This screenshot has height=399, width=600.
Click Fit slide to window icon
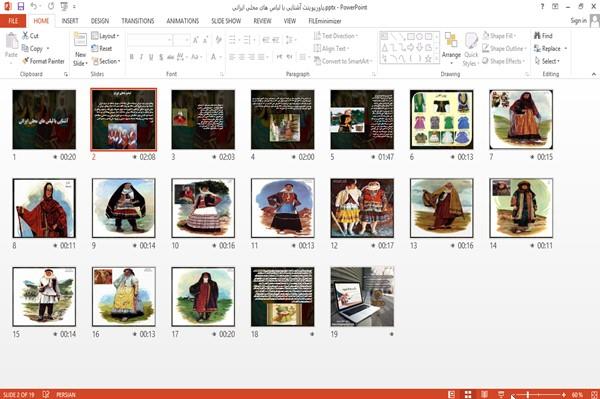coord(594,394)
